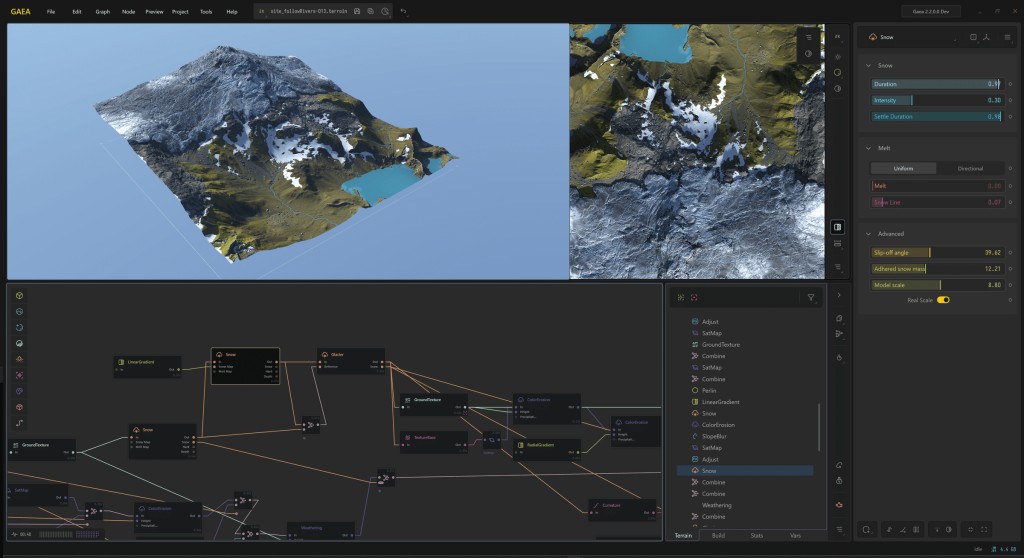Click the save icon next to terrain filename

(x=357, y=11)
